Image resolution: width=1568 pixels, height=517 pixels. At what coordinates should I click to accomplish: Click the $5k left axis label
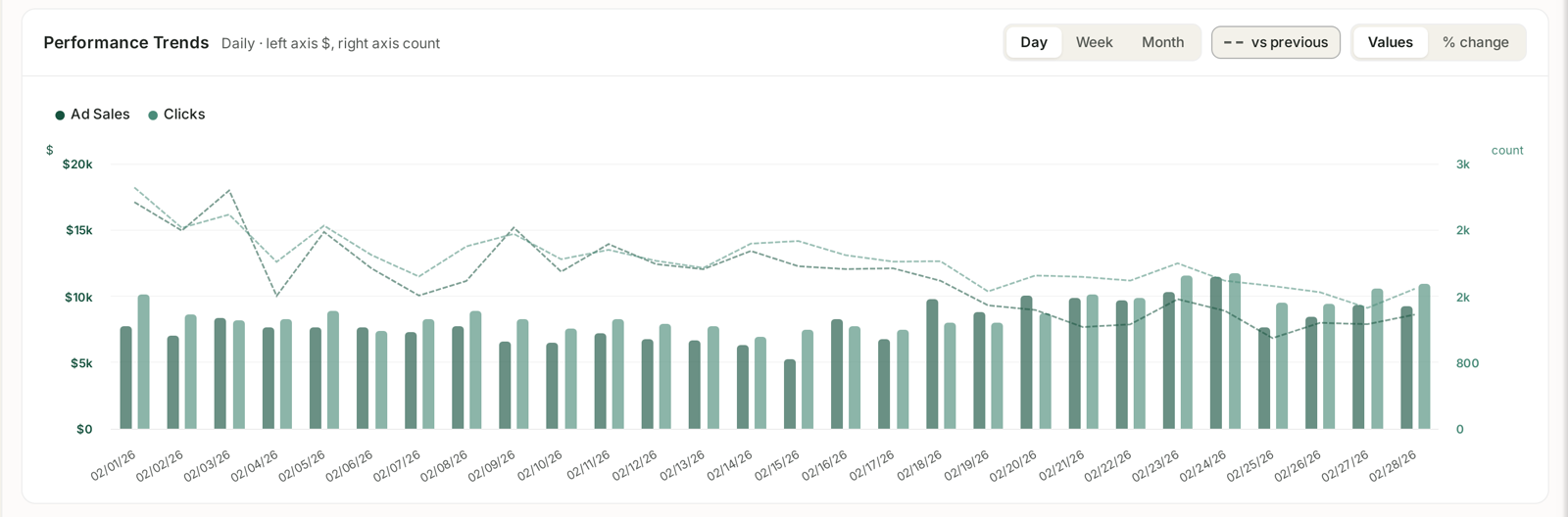(x=81, y=363)
